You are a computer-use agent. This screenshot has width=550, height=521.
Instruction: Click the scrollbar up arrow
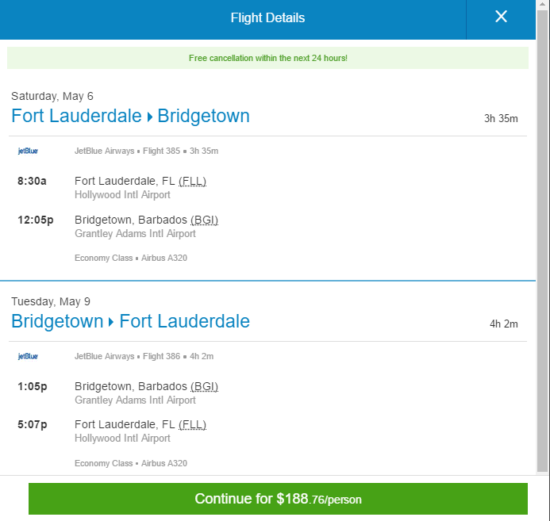(542, 4)
